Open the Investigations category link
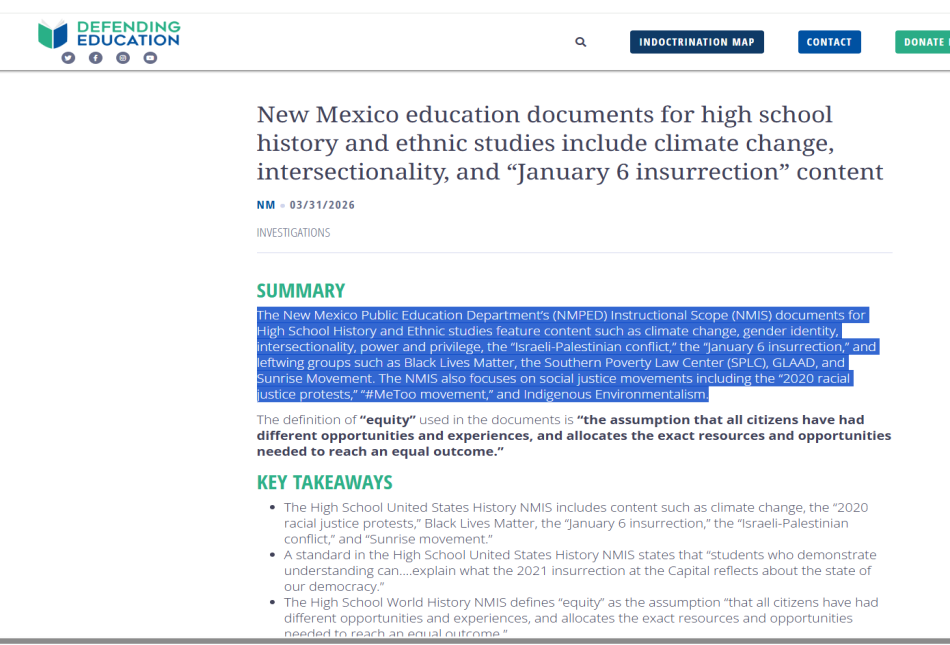Viewport: 950px width, 645px height. coord(293,233)
